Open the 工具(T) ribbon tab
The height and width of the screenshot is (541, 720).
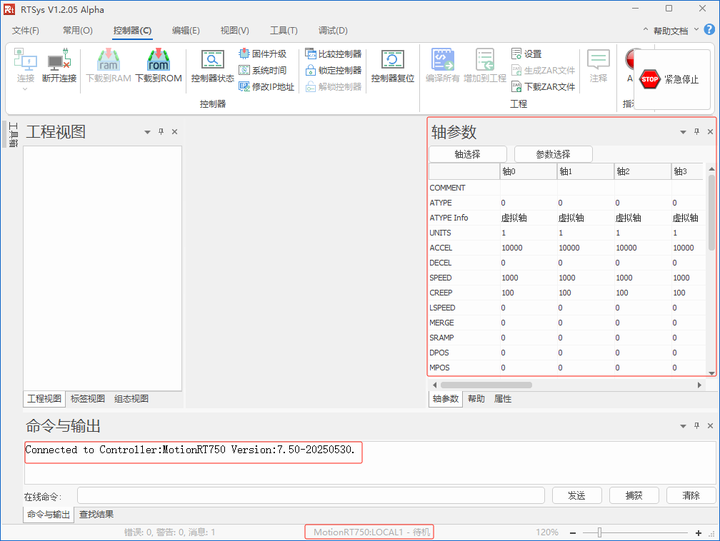[x=284, y=30]
